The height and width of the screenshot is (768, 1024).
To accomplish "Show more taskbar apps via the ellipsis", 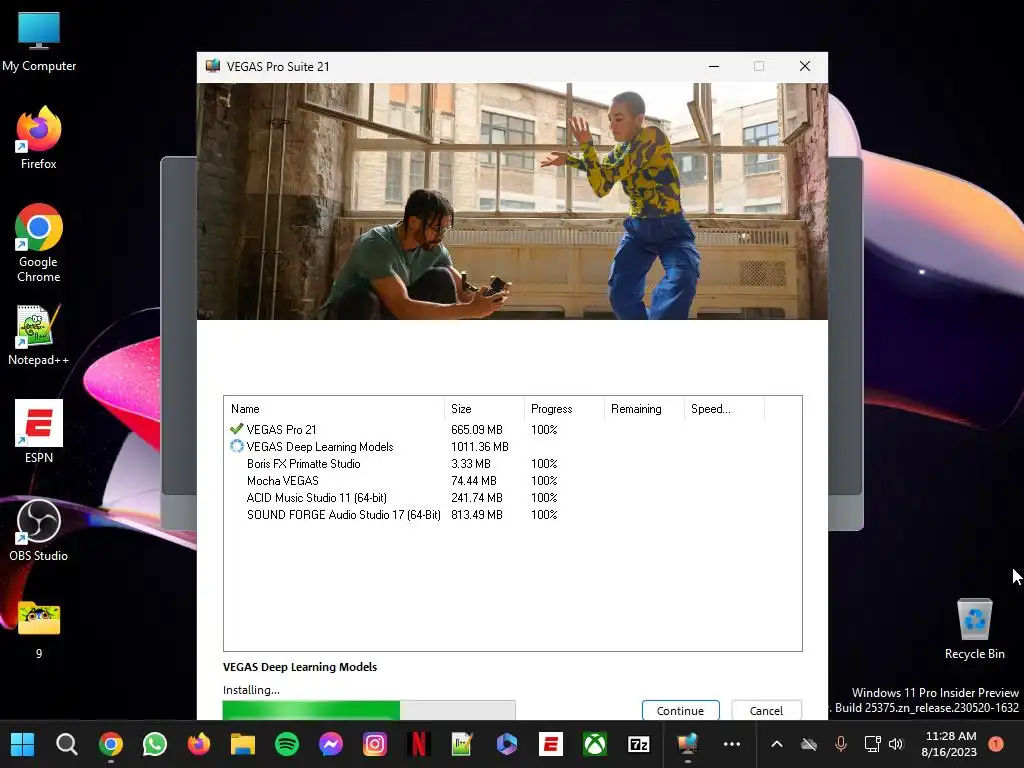I will tap(732, 744).
